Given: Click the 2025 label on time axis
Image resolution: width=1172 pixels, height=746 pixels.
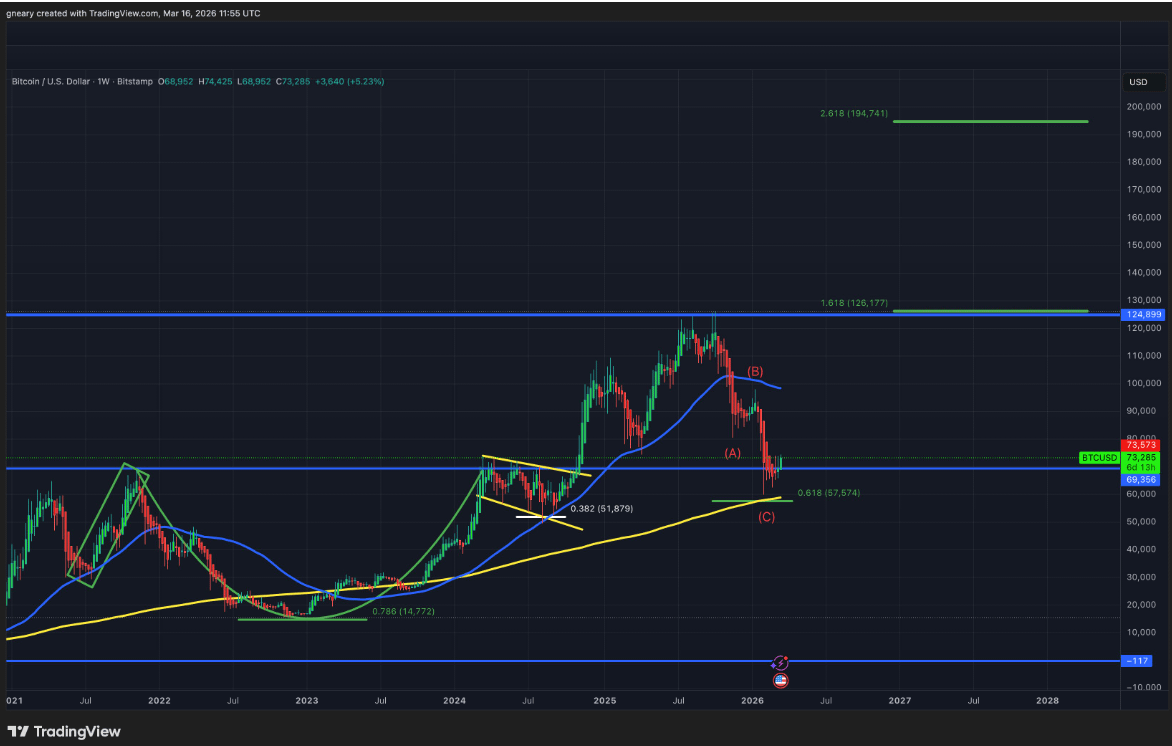Looking at the screenshot, I should [x=604, y=701].
